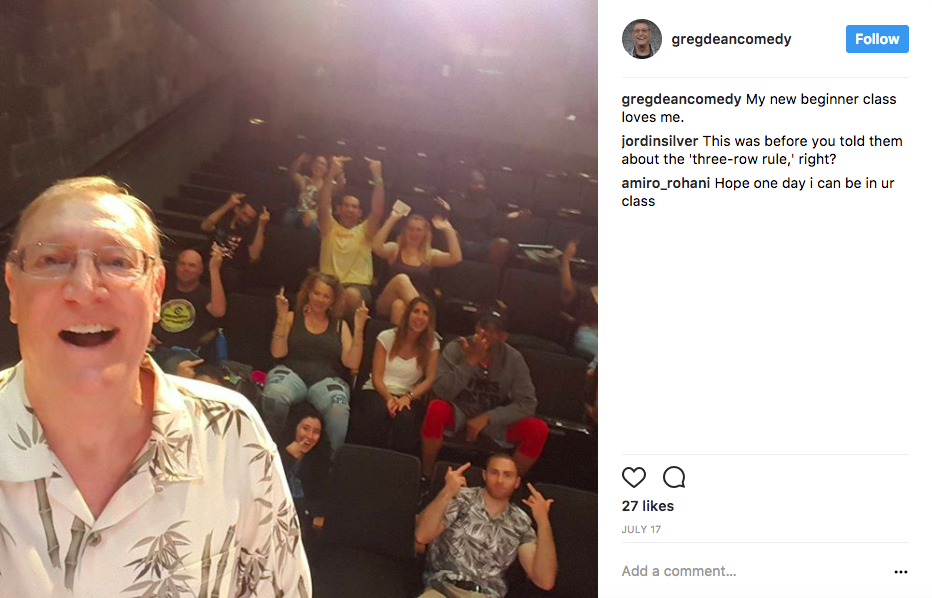
Task: Click the comment speech bubble icon
Action: pyautogui.click(x=674, y=477)
